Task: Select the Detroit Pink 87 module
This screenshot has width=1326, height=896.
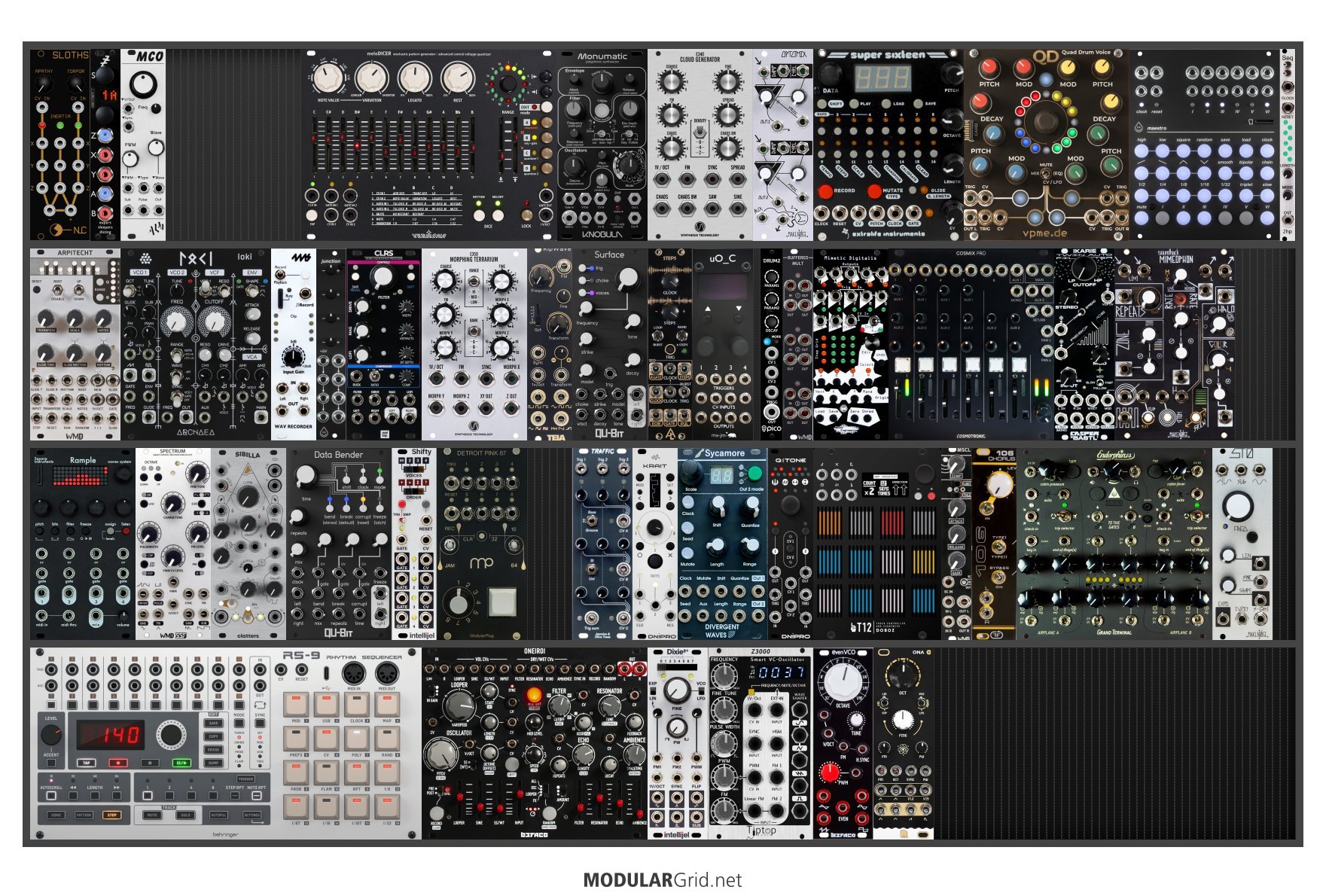Action: 482,544
